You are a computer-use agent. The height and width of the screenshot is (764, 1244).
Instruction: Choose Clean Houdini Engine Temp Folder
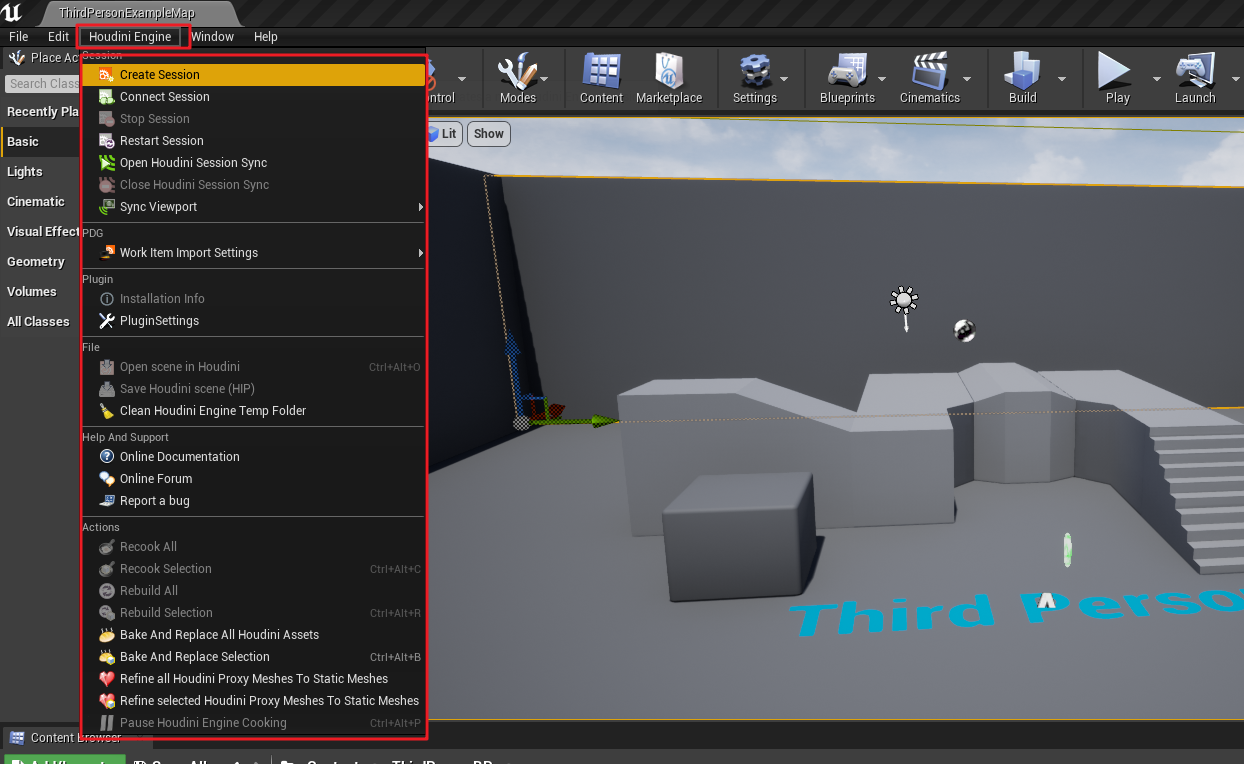point(254,411)
